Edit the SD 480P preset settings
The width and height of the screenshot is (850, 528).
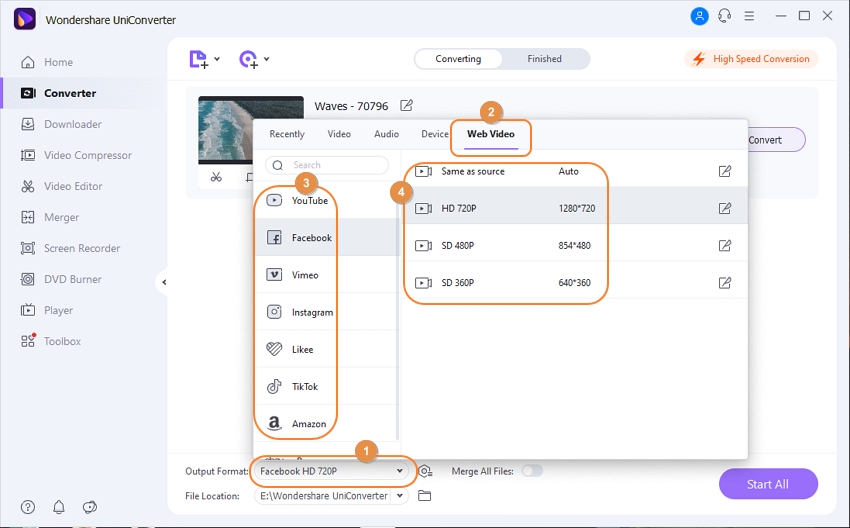(724, 246)
